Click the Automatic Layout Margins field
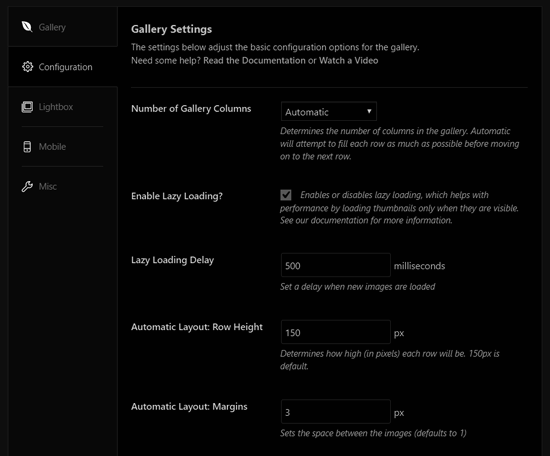 click(336, 411)
